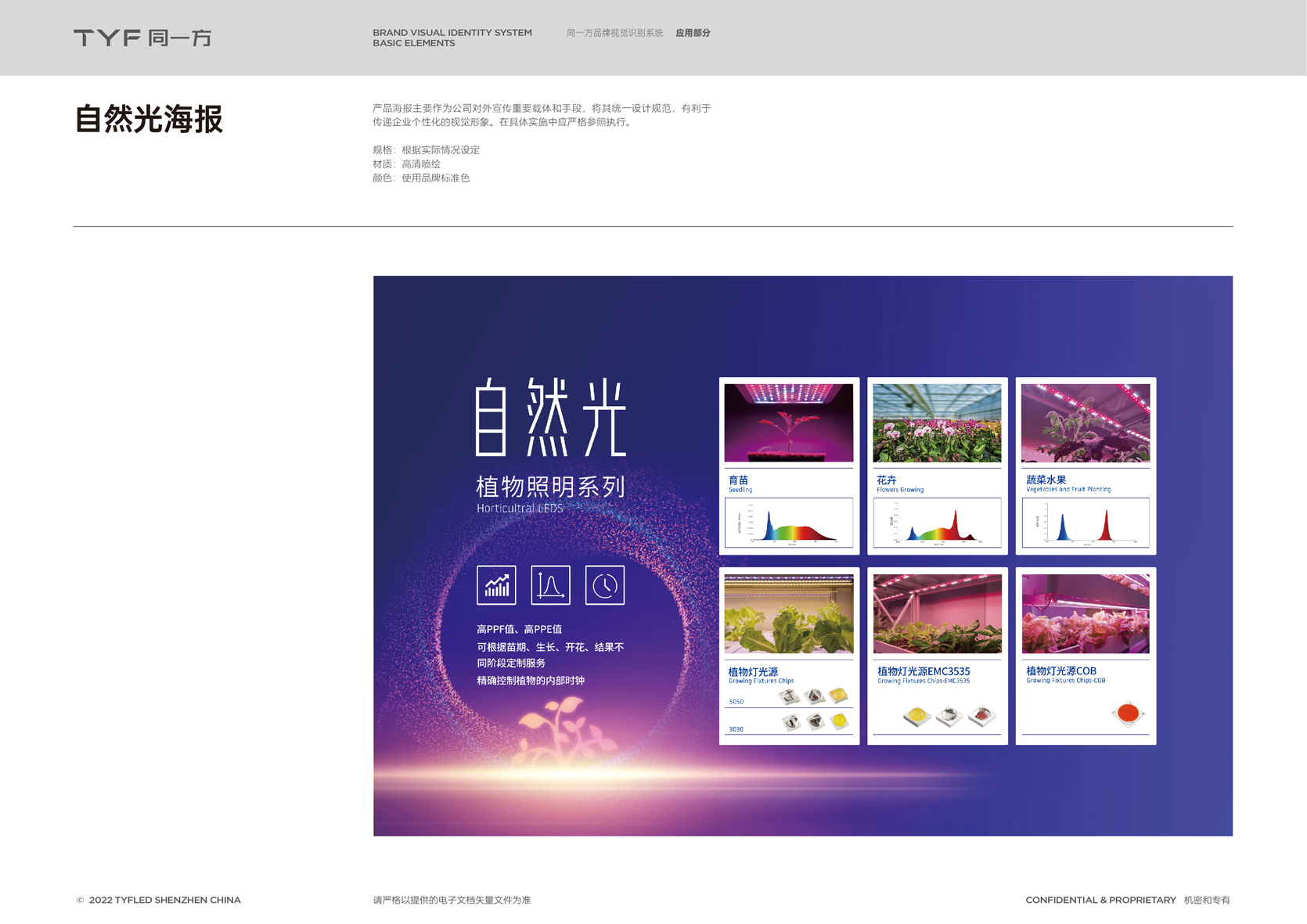Click the bar chart growth icon

pyautogui.click(x=496, y=585)
